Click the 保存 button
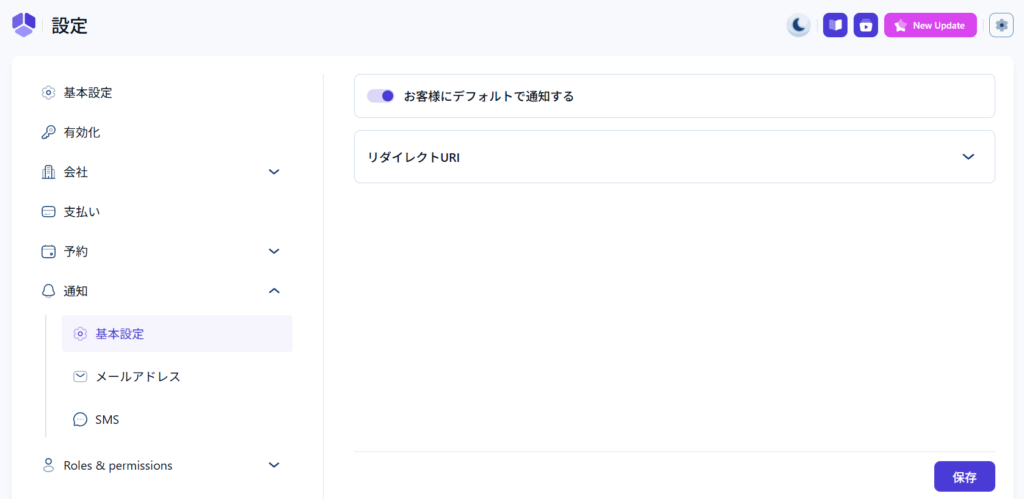The height and width of the screenshot is (499, 1024). (964, 477)
